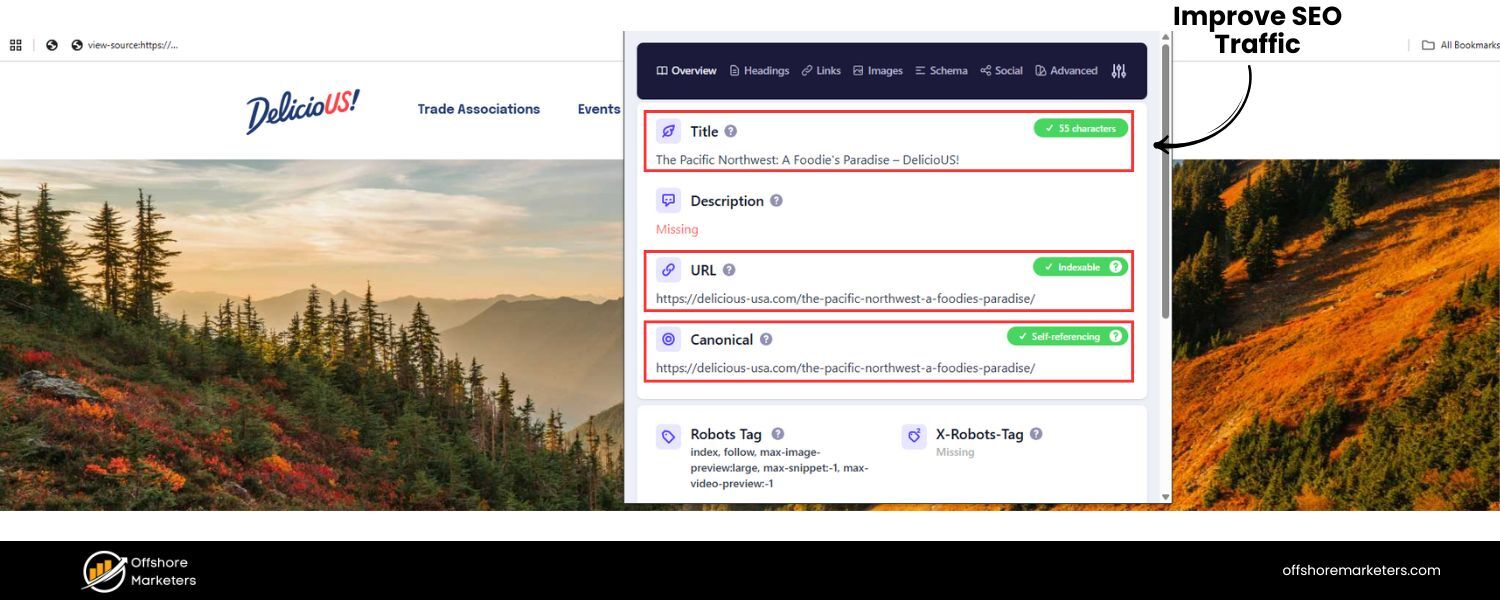
Task: Click the URL chain link icon
Action: click(668, 269)
